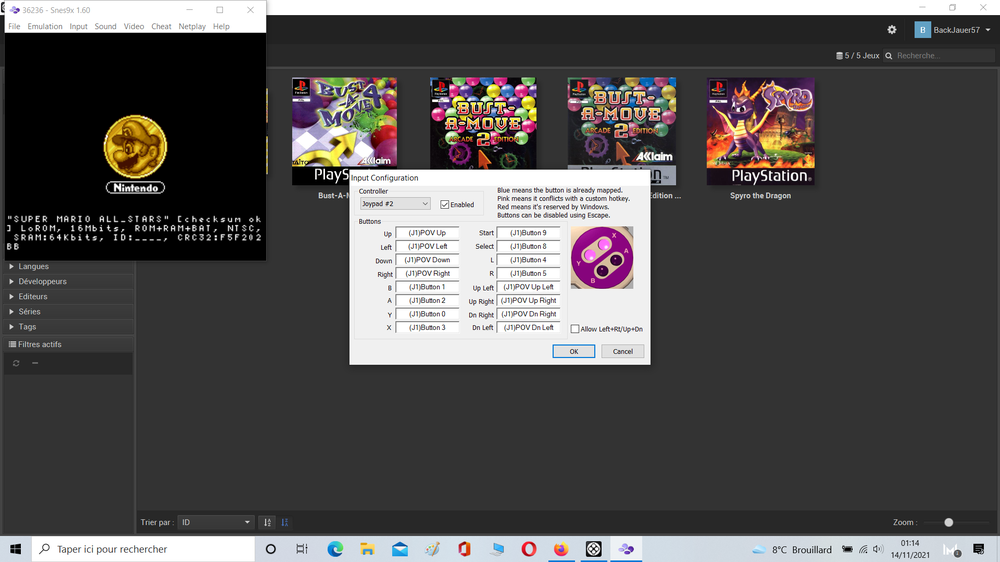Select the Spyro the Dragon game cover
1000x562 pixels.
[x=760, y=132]
